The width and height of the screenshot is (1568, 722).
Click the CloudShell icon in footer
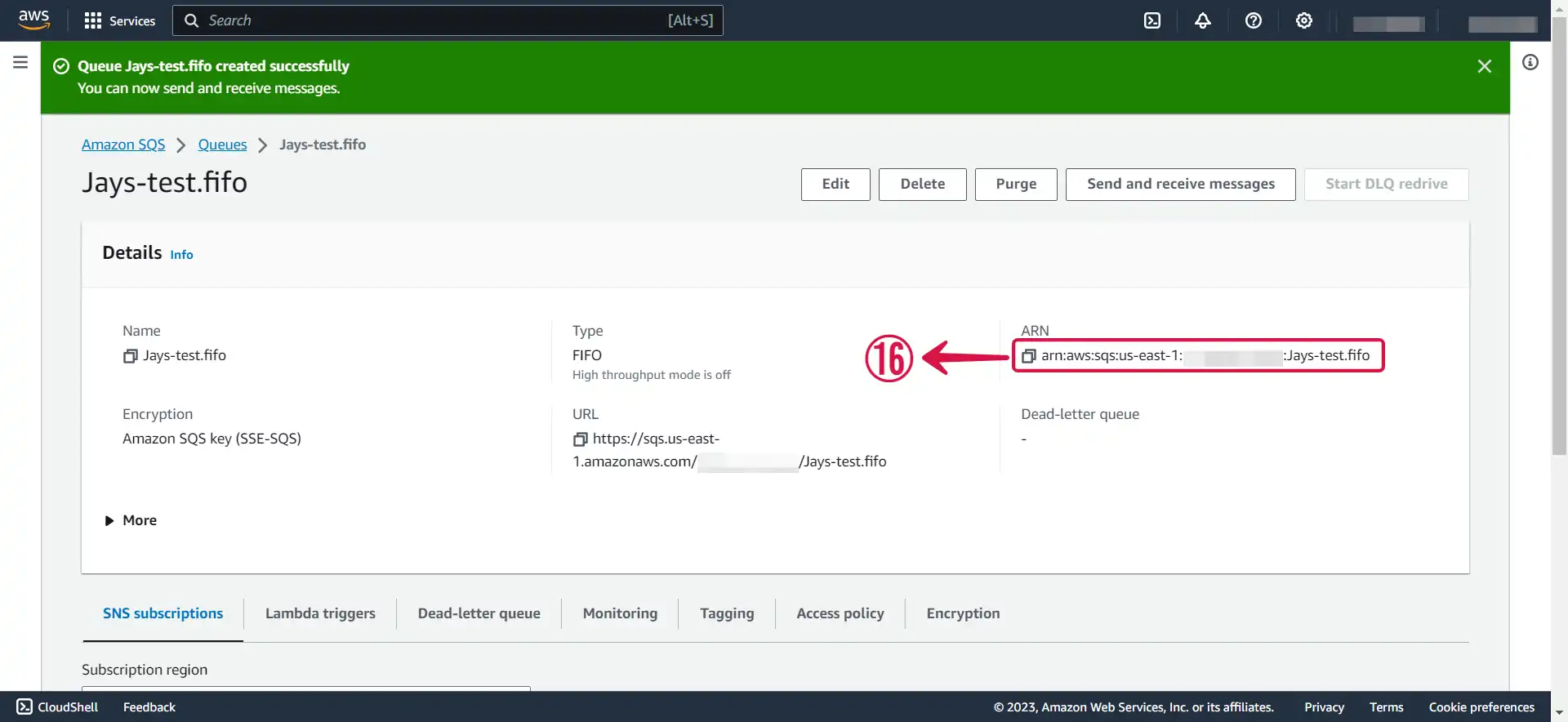point(24,706)
